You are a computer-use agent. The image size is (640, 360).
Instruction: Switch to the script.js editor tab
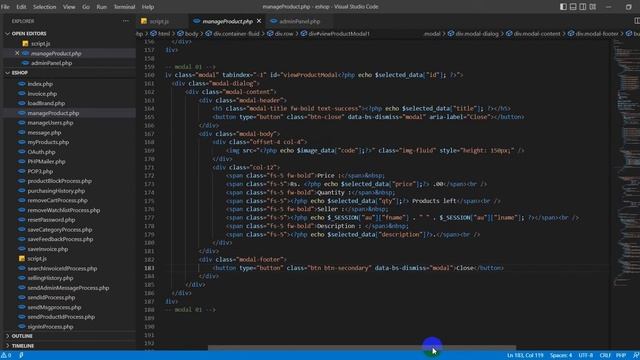pyautogui.click(x=162, y=21)
